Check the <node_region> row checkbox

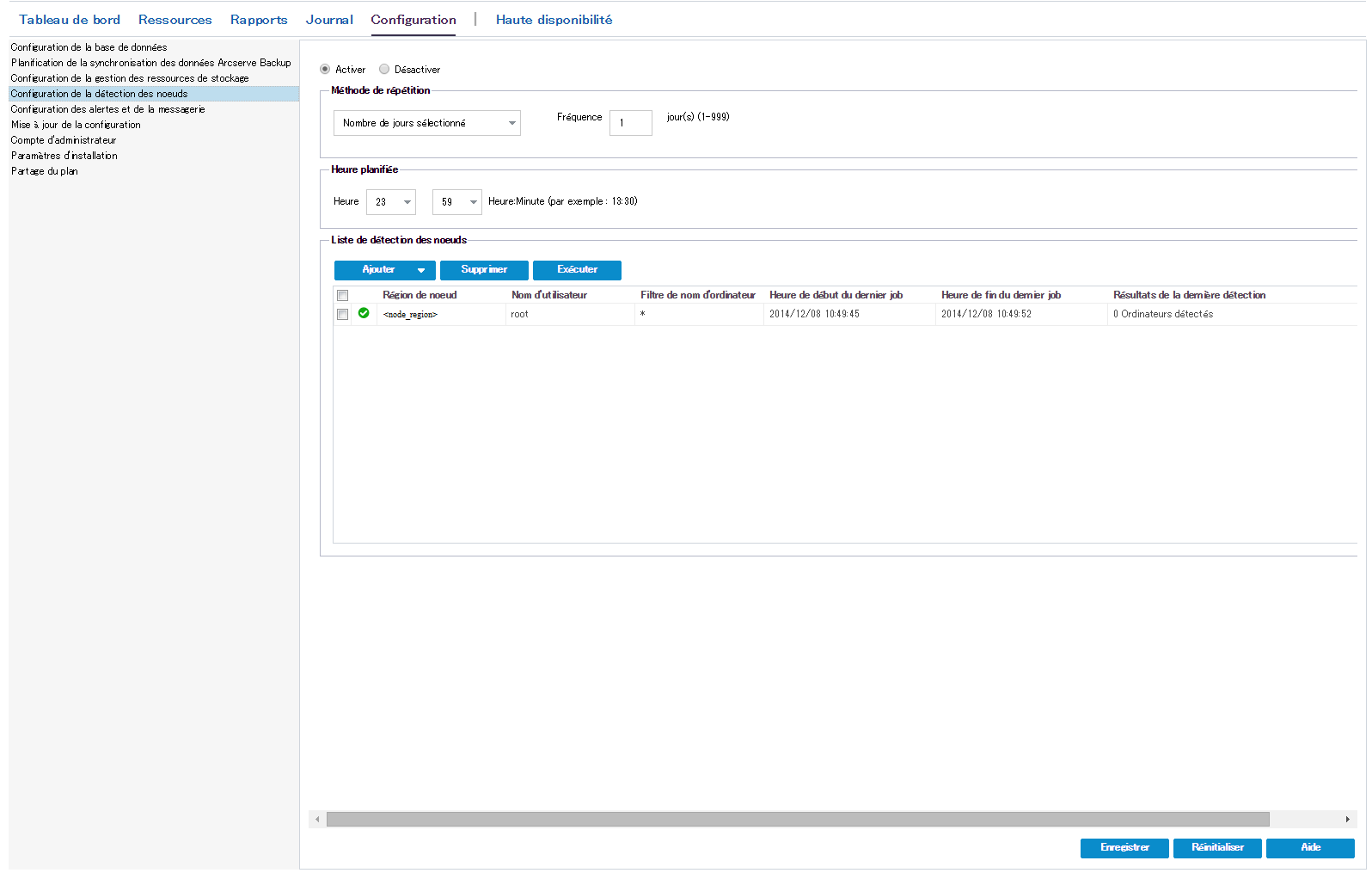(342, 314)
